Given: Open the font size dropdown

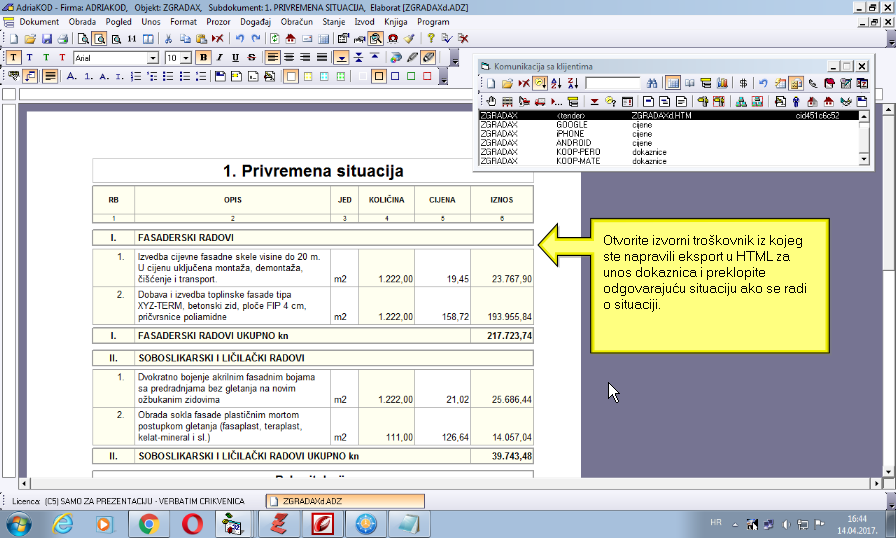Looking at the screenshot, I should (186, 58).
